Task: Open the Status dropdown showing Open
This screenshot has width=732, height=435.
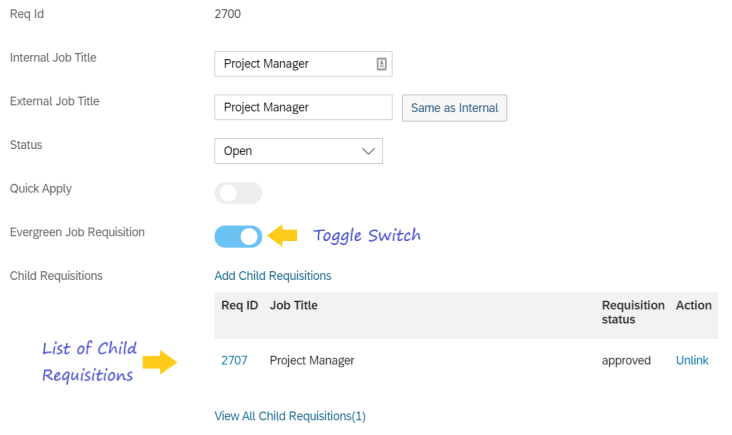Action: [x=298, y=151]
